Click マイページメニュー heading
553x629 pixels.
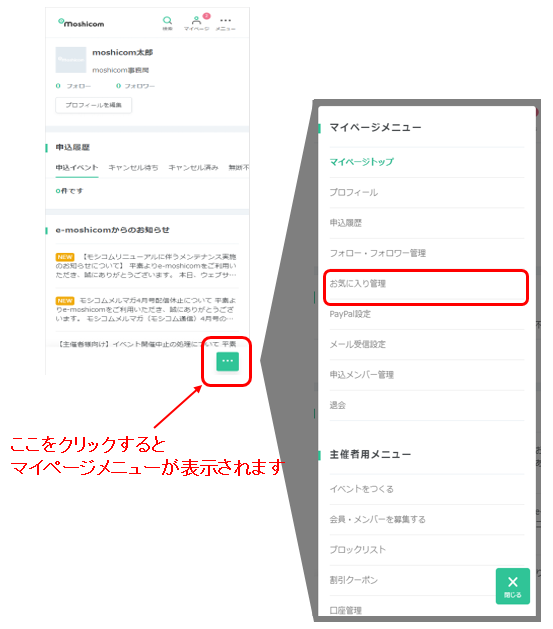tap(375, 128)
